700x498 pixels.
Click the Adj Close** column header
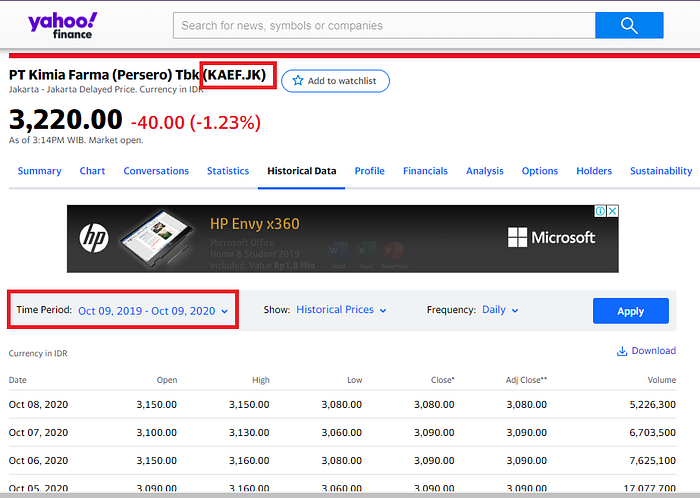click(526, 380)
